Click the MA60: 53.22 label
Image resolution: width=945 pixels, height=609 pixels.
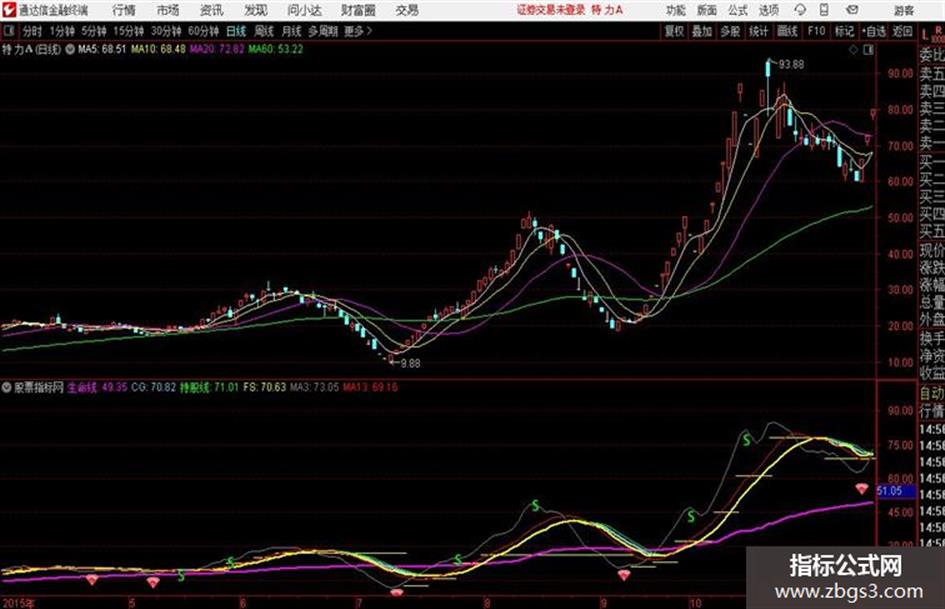click(x=276, y=49)
